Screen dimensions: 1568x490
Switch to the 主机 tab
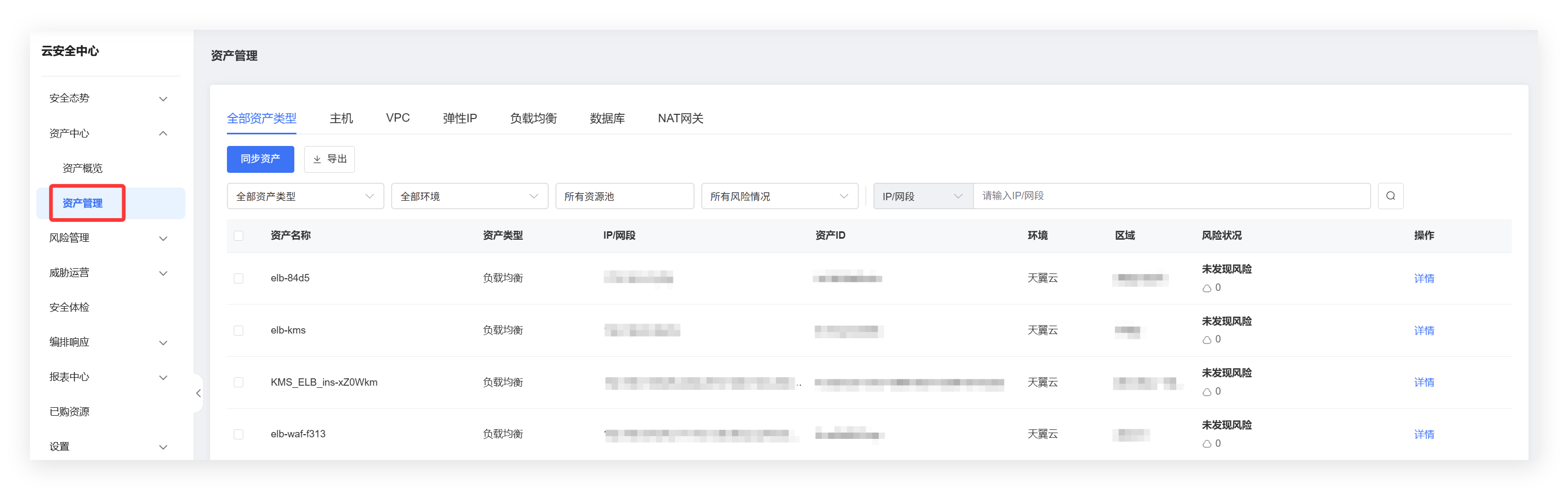(341, 118)
